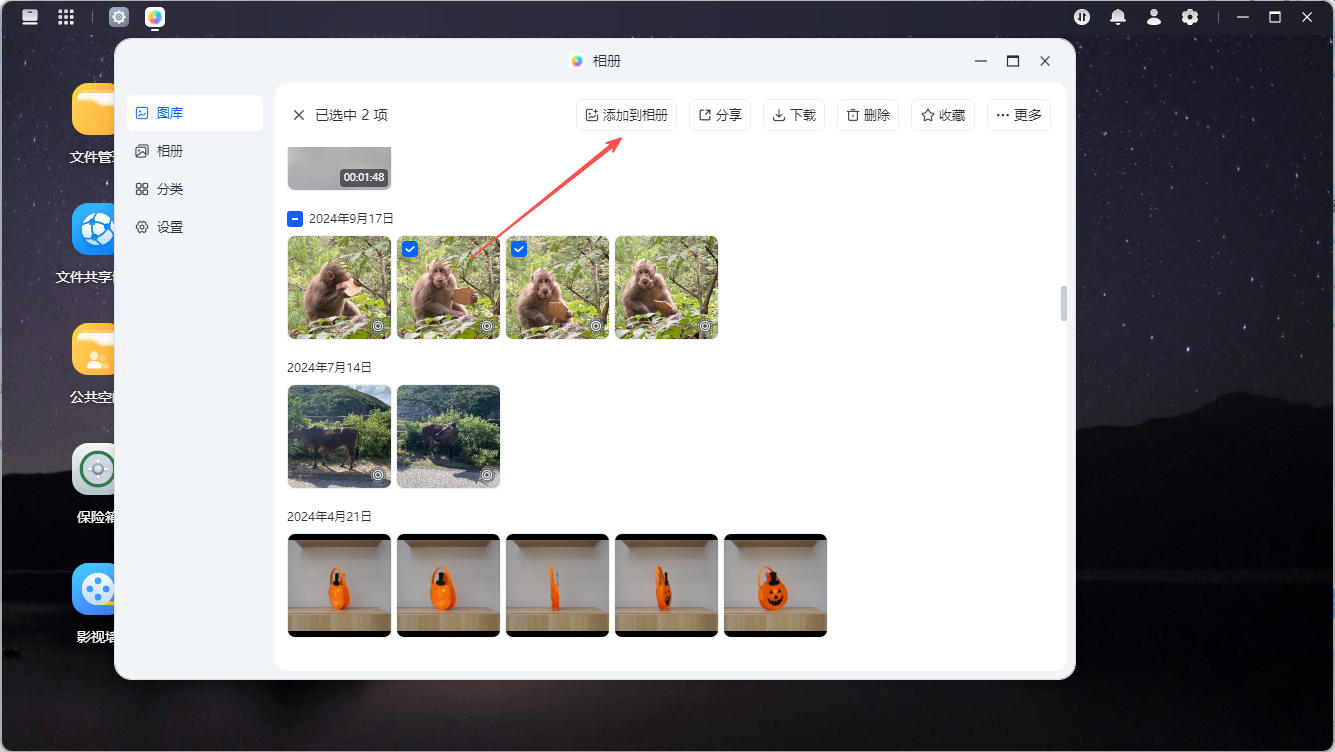This screenshot has height=752, width=1335.
Task: Open the app grid launcher icon
Action: (x=66, y=17)
